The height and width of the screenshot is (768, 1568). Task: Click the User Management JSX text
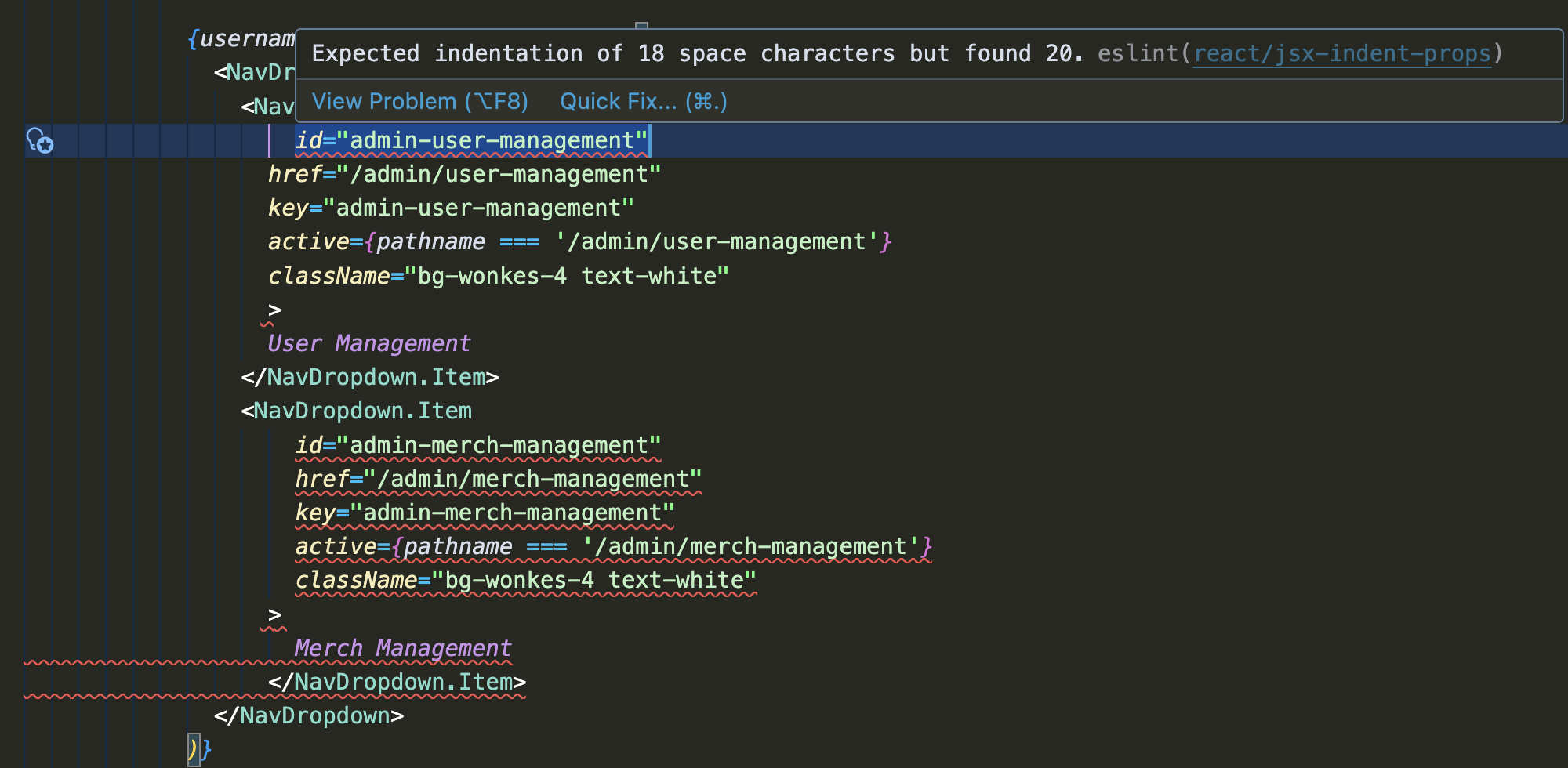pos(368,343)
